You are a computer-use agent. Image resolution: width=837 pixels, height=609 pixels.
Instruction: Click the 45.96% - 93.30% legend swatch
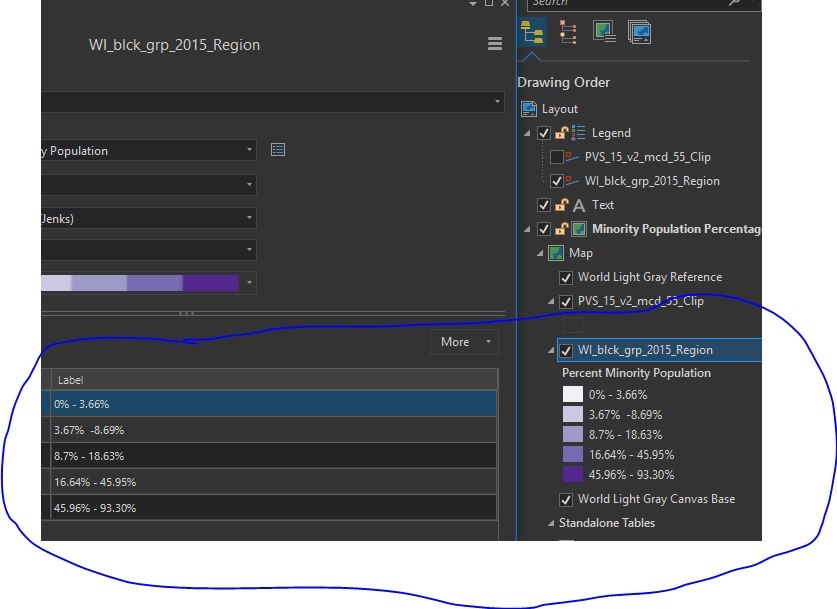[573, 474]
